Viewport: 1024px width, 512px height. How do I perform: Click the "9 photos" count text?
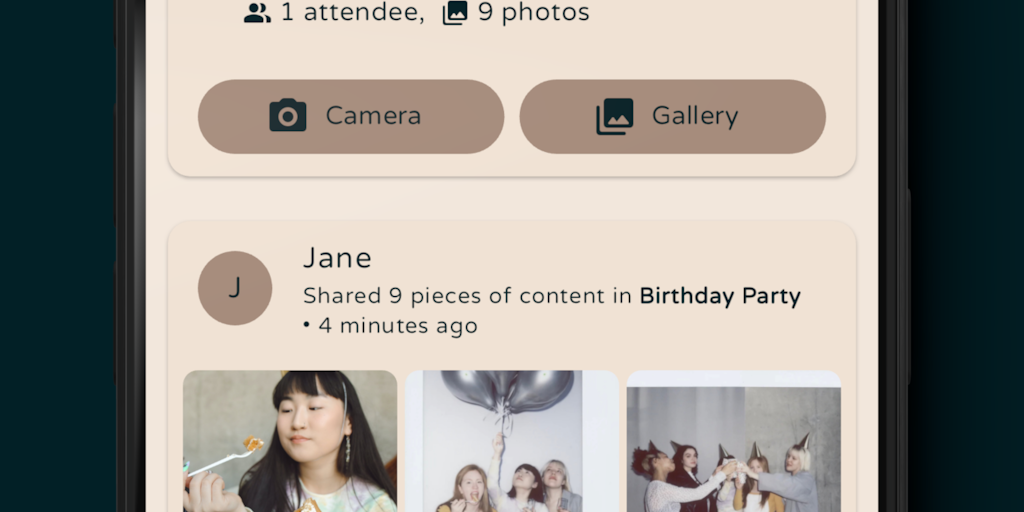click(x=533, y=13)
